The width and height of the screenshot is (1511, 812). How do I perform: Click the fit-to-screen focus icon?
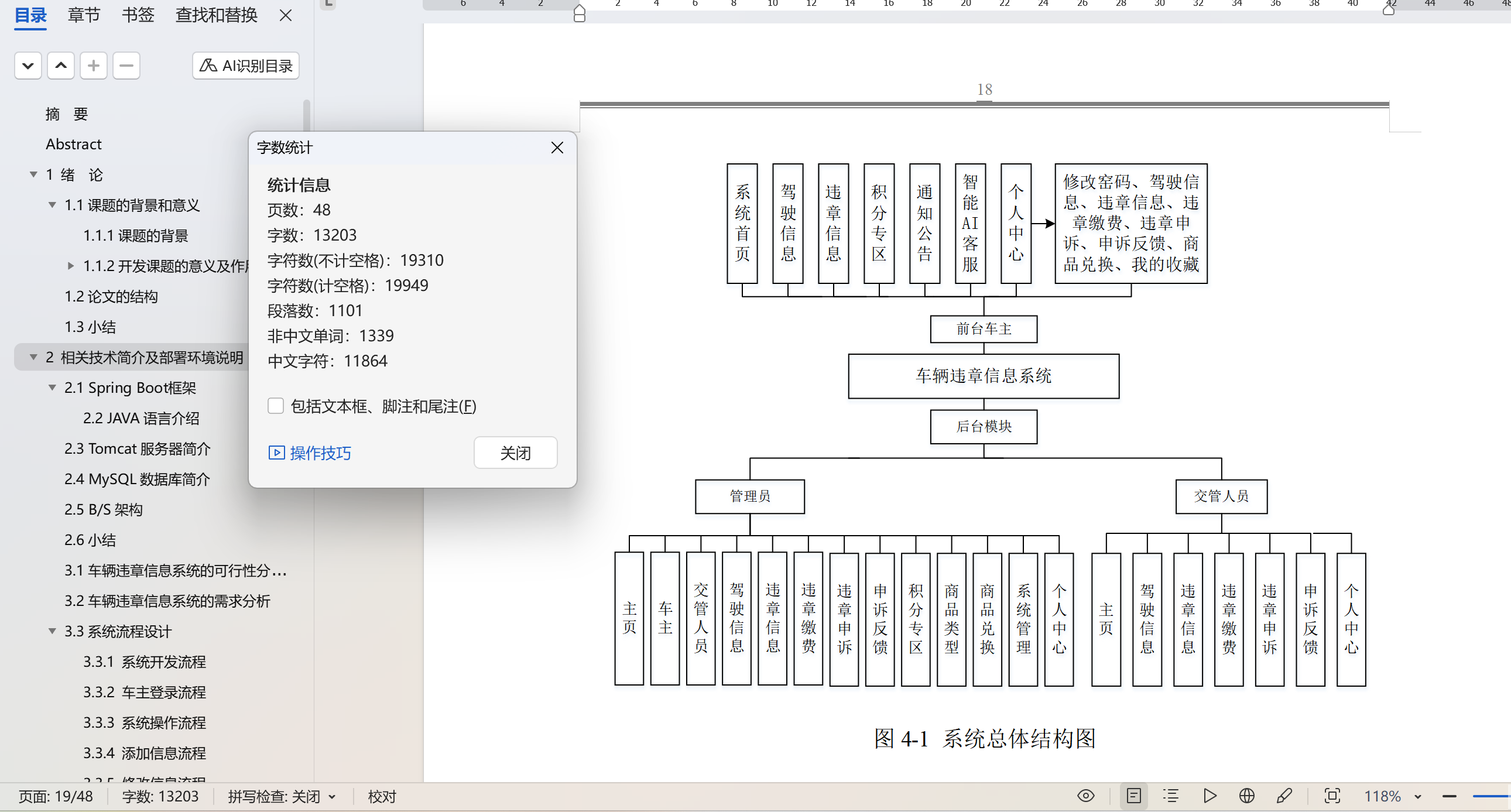[x=1332, y=796]
